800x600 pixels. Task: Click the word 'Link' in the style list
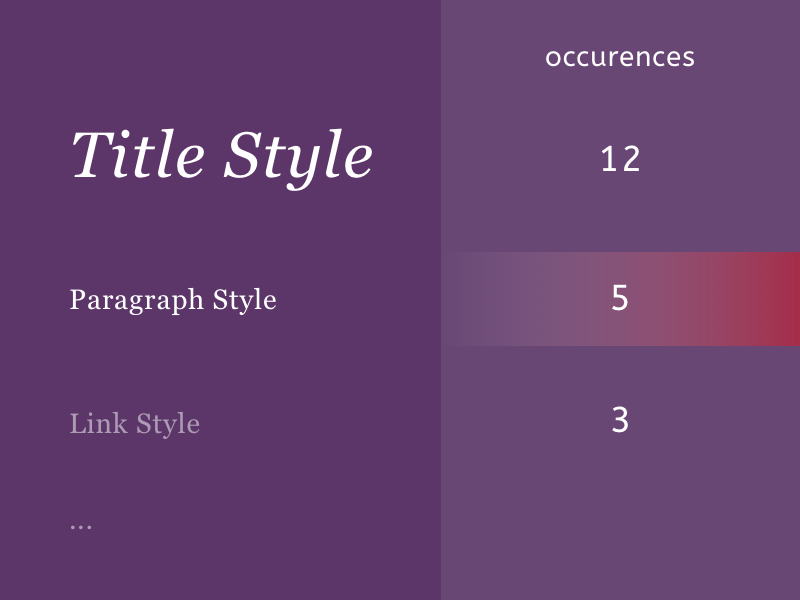click(x=98, y=423)
